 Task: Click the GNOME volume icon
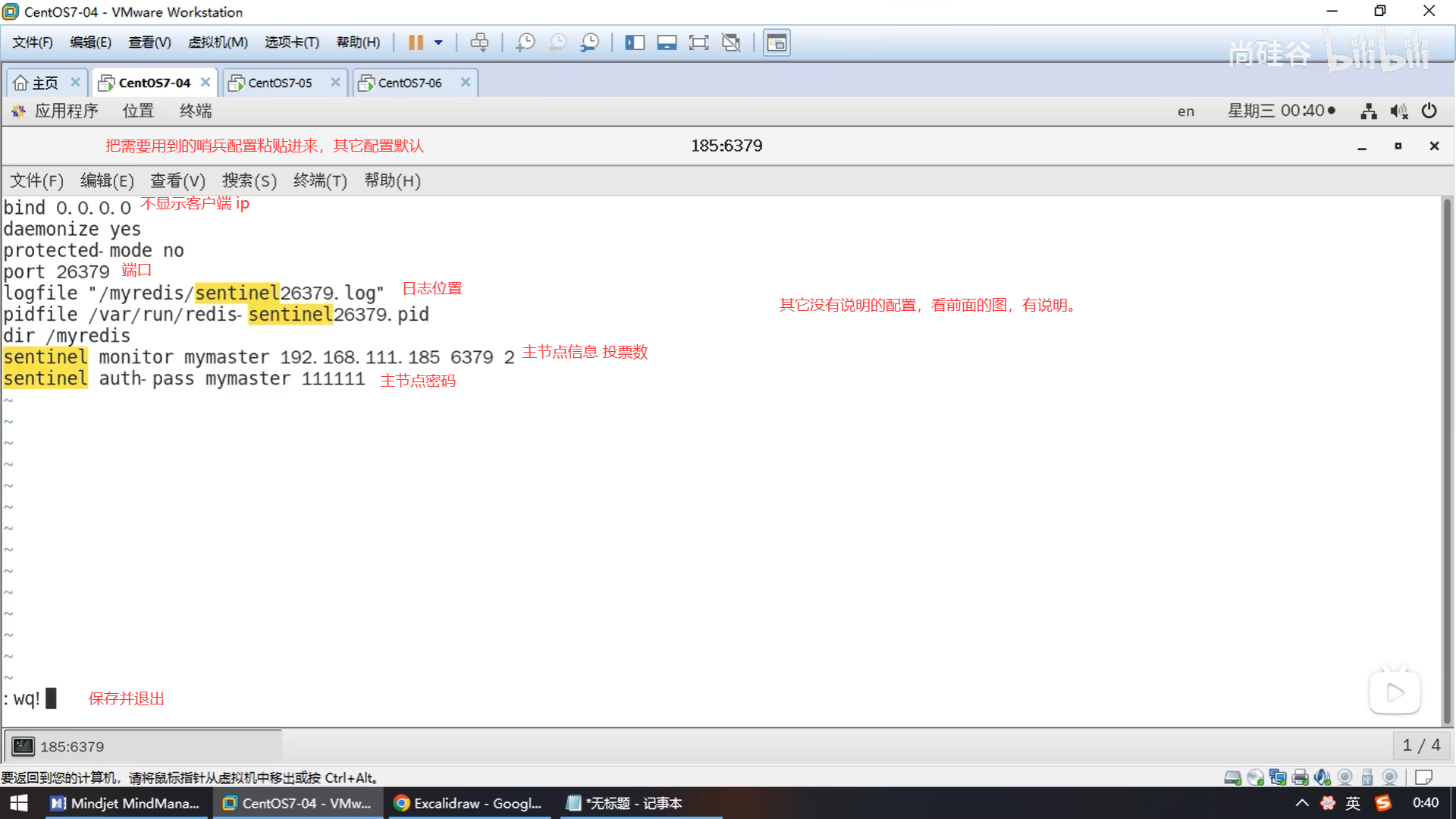point(1398,111)
